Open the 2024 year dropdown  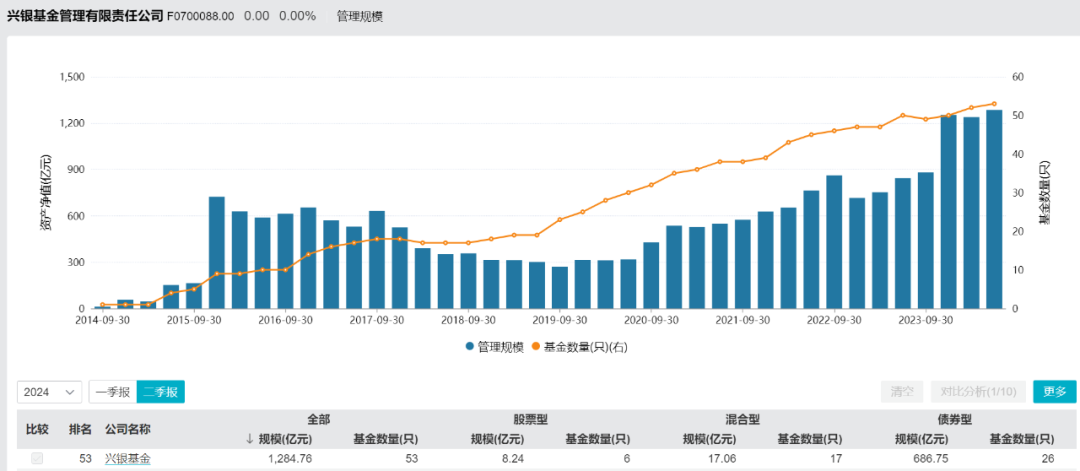[50, 392]
